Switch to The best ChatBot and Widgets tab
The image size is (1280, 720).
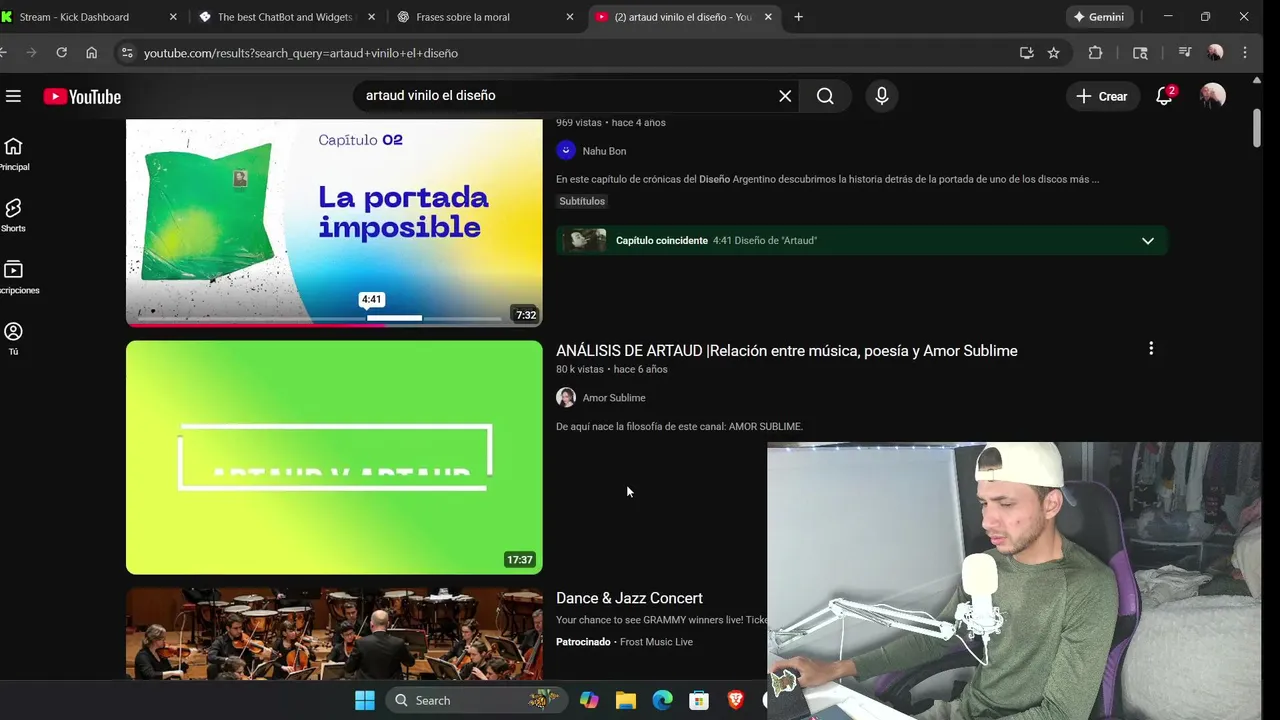tap(285, 17)
